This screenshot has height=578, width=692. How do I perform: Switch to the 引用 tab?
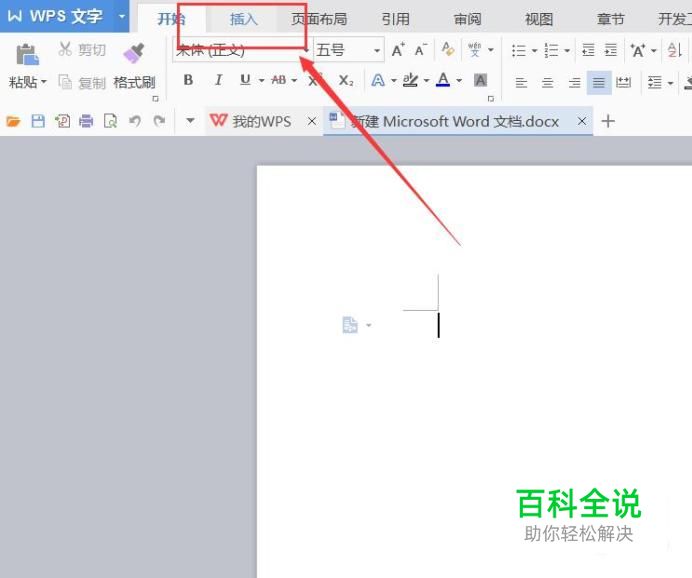coord(395,19)
